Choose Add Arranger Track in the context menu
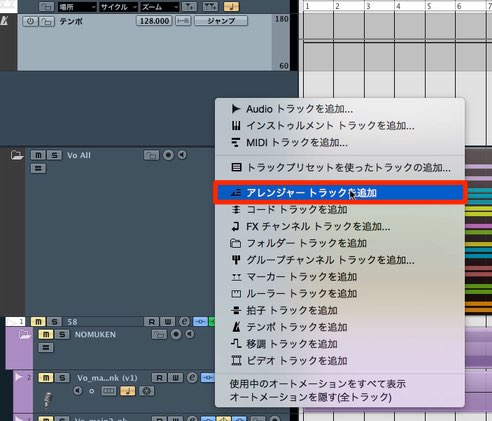492x421 pixels. [x=340, y=193]
